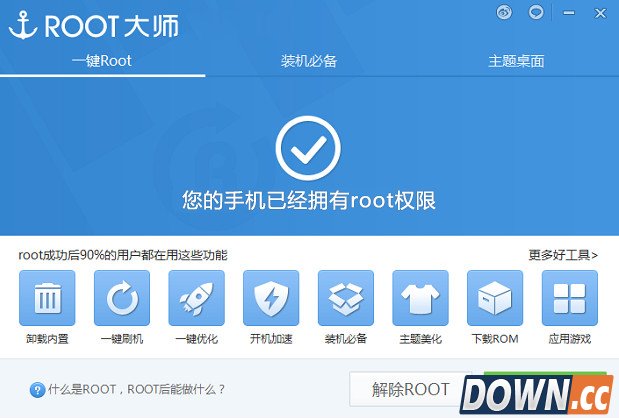This screenshot has height=420, width=619.
Task: Switch to the 一键Root tab
Action: [x=102, y=61]
